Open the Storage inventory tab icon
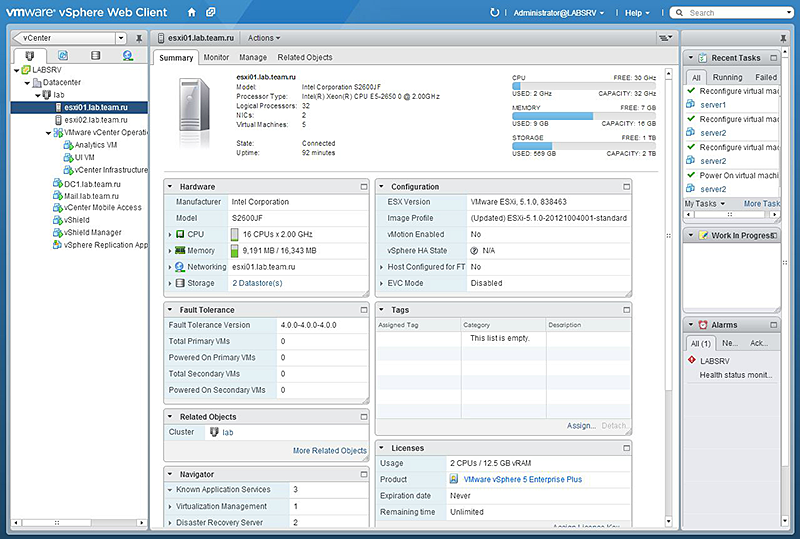The image size is (800, 539). (95, 56)
